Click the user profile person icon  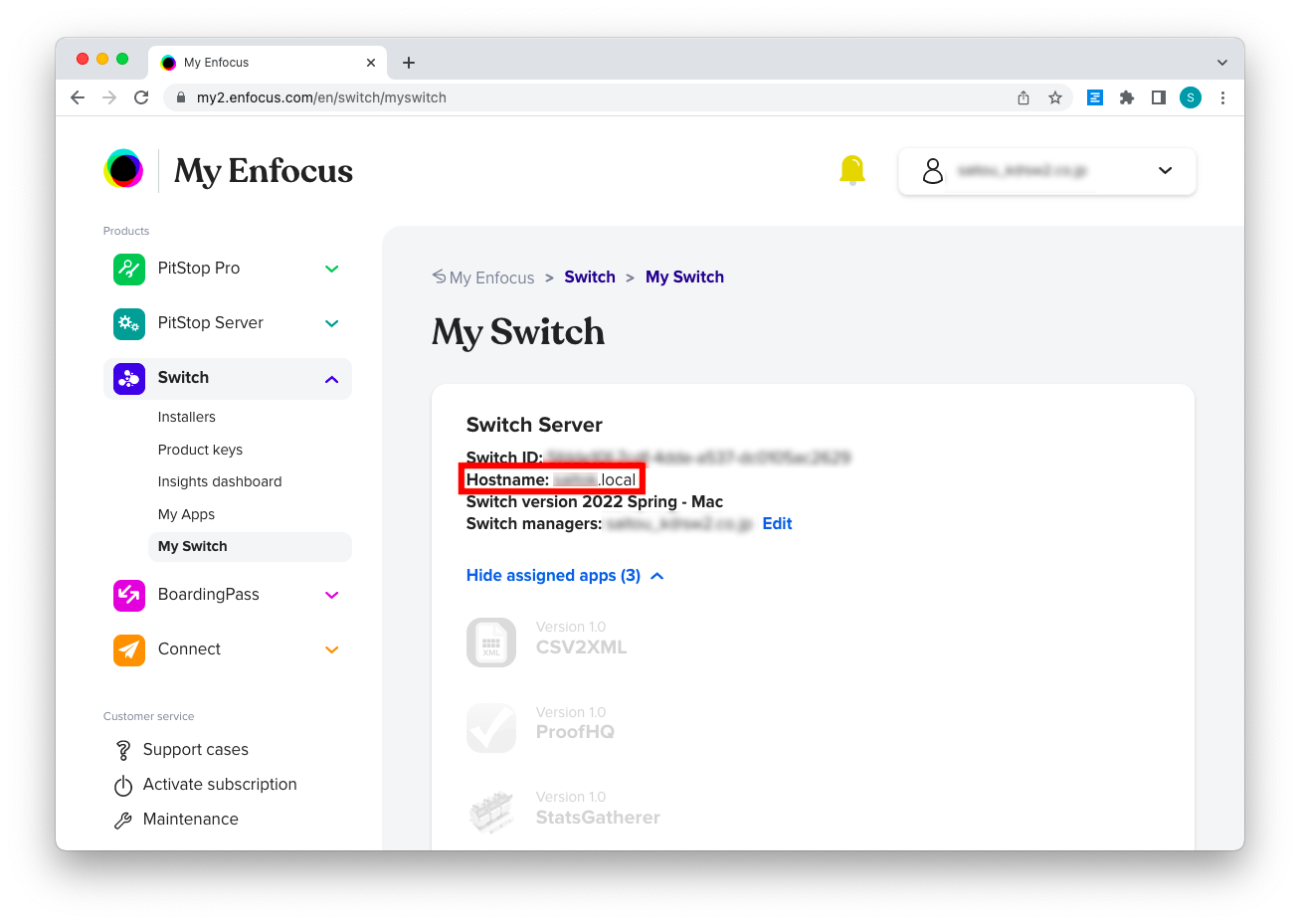933,171
